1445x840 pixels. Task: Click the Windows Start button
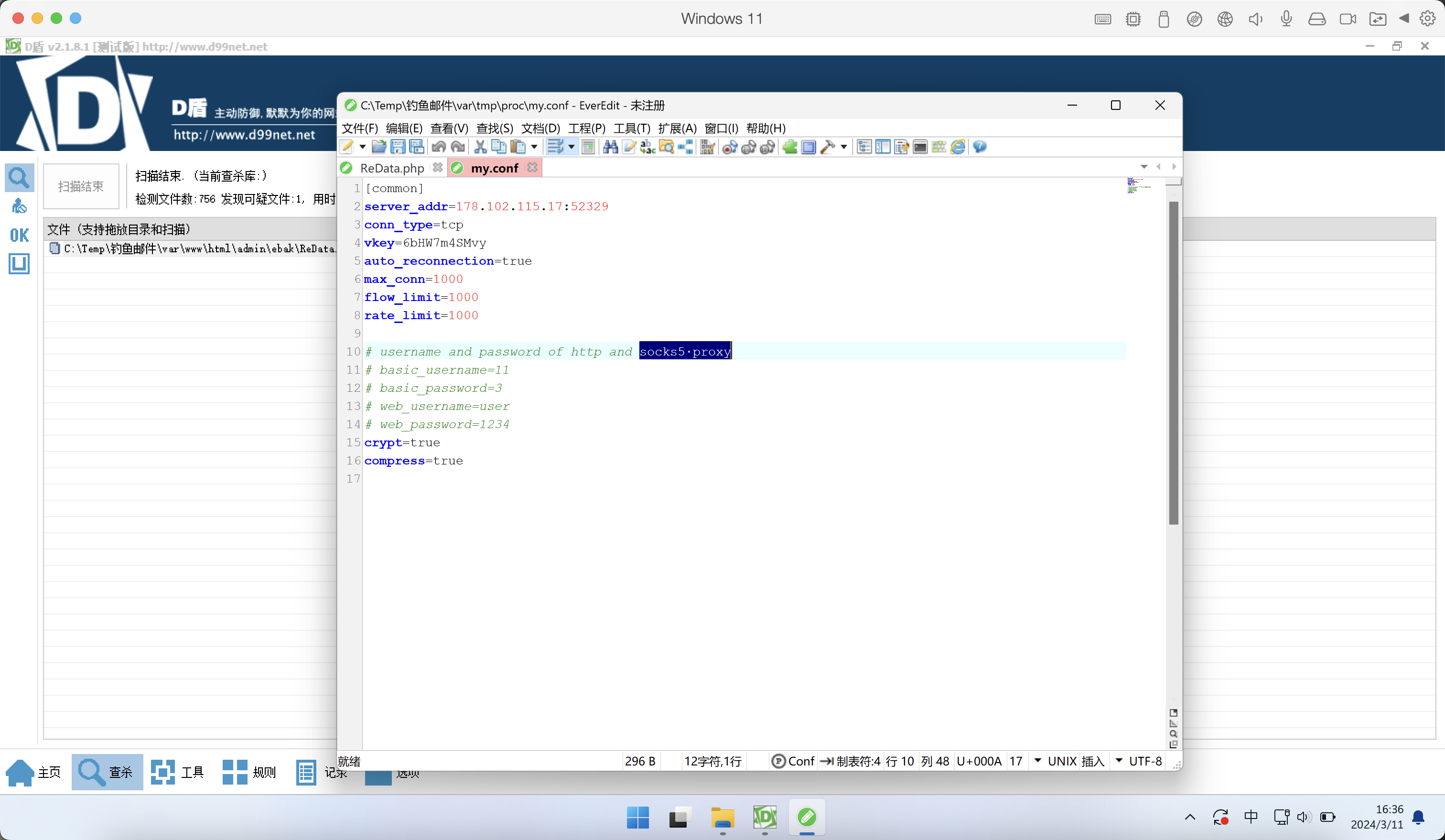[637, 818]
